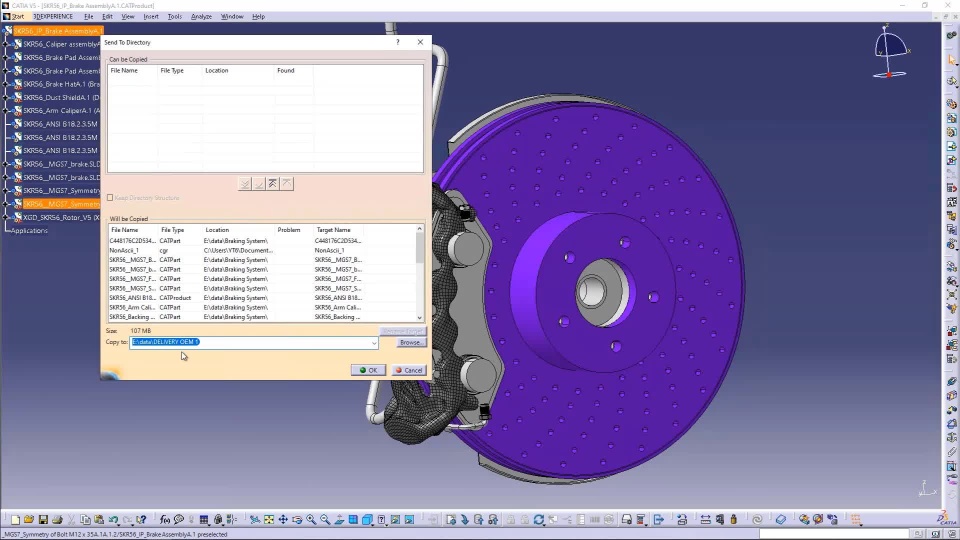Toggle Keep Directory Structure checkbox

110,198
